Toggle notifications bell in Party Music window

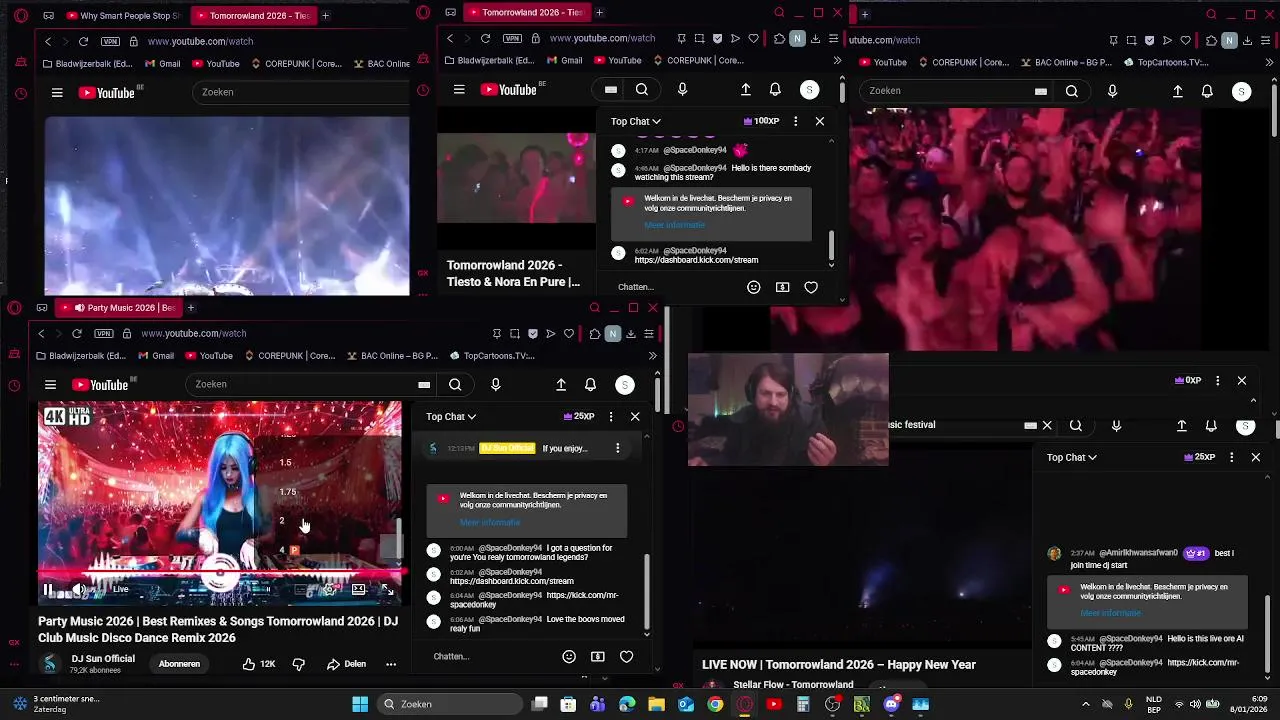coord(590,385)
